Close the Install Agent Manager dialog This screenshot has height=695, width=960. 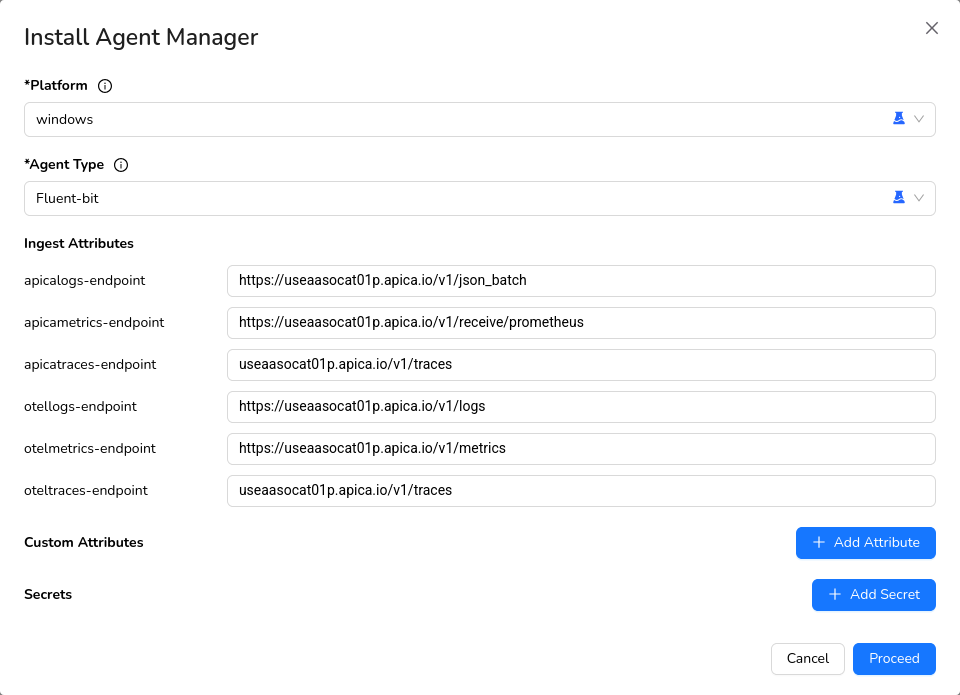click(x=931, y=28)
